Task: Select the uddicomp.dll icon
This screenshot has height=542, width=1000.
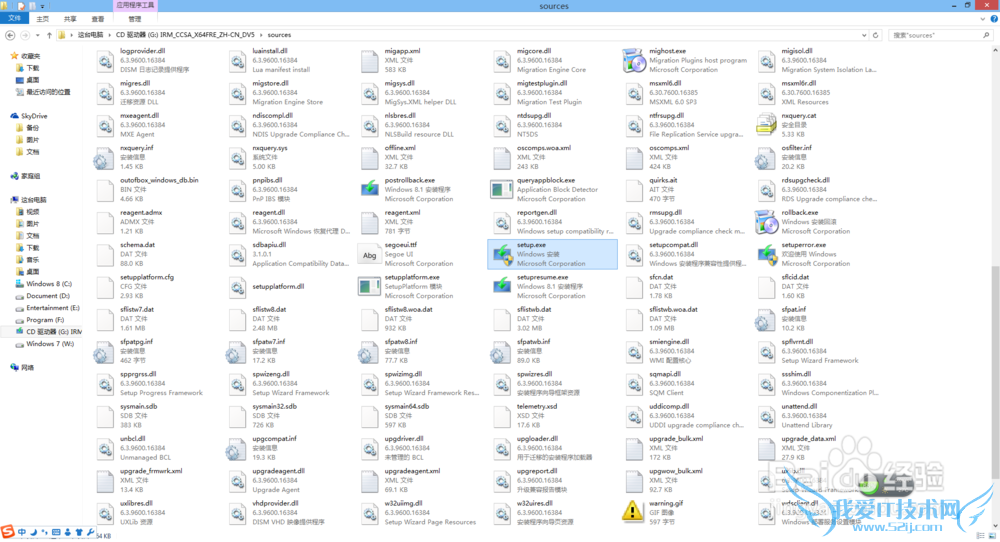Action: (634, 416)
